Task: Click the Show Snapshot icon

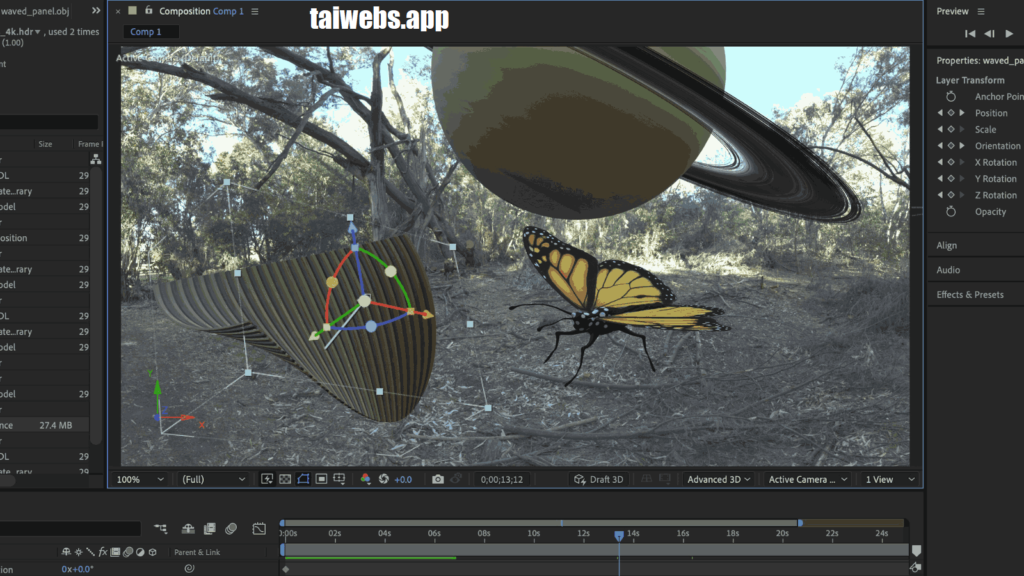Action: point(456,479)
